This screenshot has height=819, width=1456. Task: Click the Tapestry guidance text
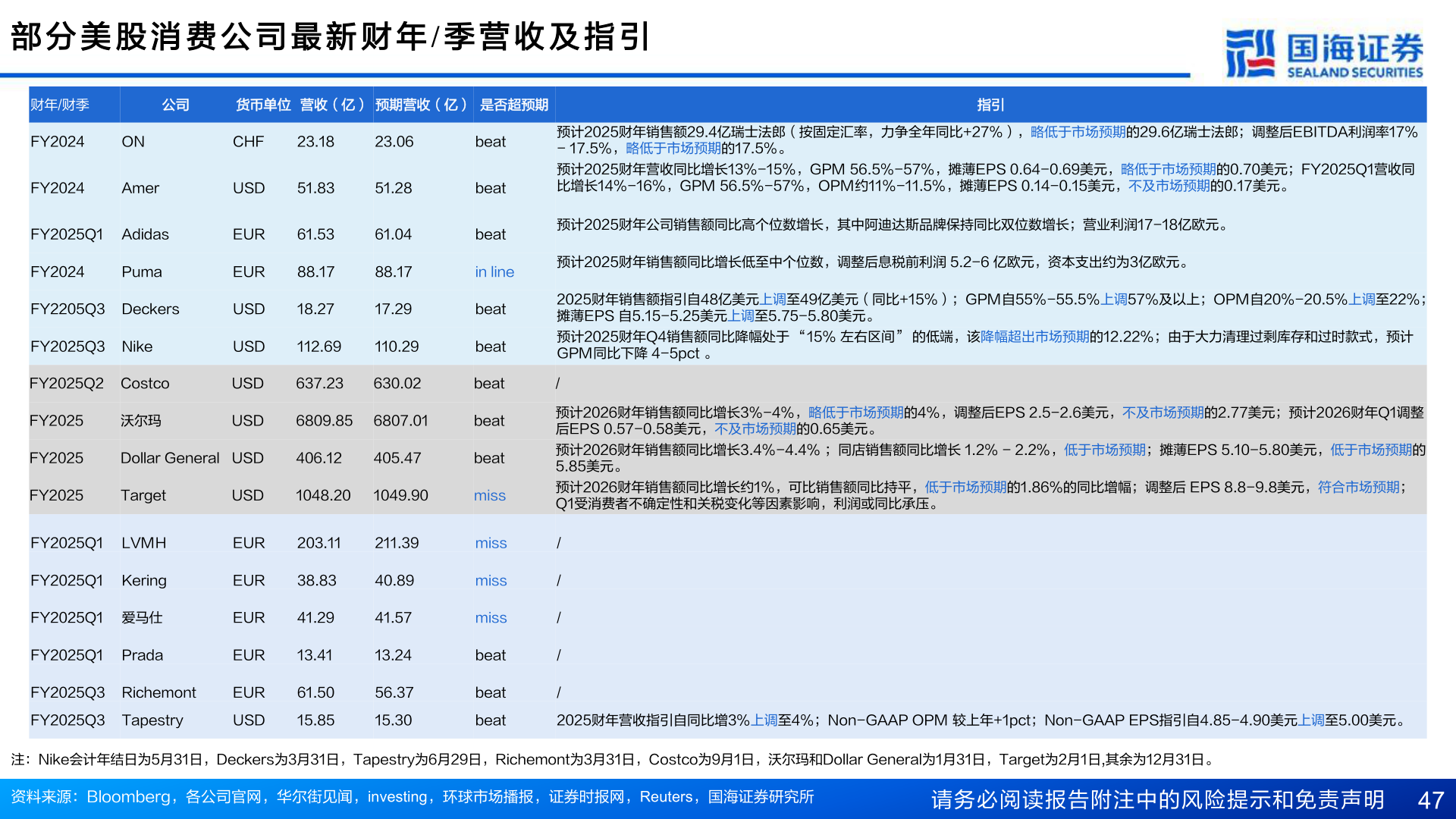[981, 720]
